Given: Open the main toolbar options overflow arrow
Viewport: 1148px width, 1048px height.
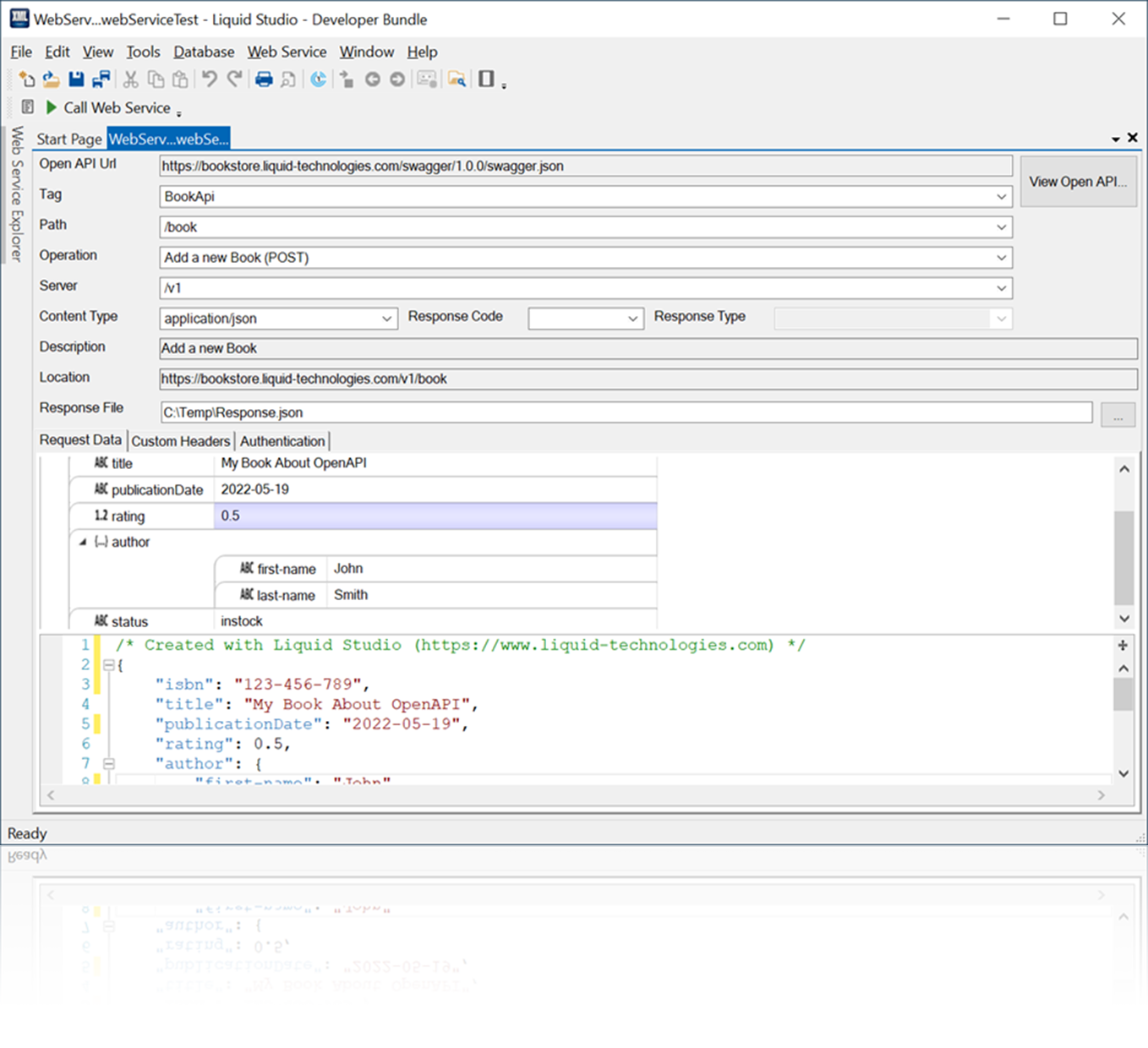Looking at the screenshot, I should point(504,85).
